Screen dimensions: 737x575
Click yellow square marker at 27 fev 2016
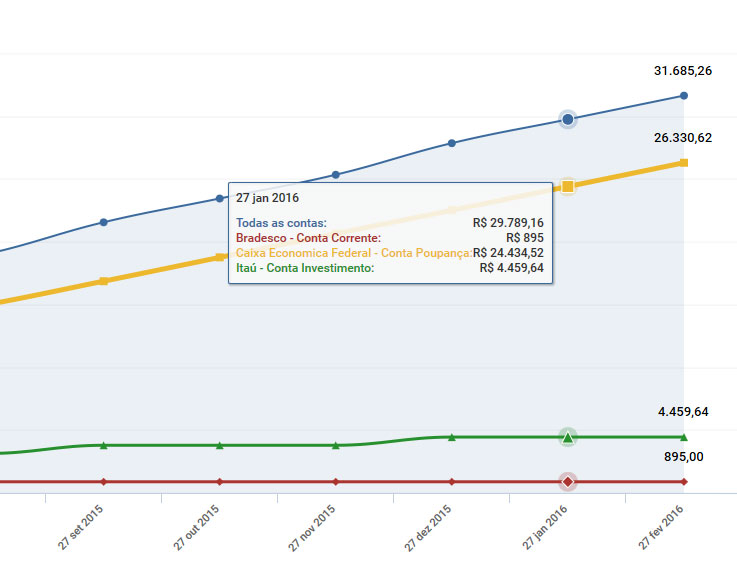coord(684,163)
